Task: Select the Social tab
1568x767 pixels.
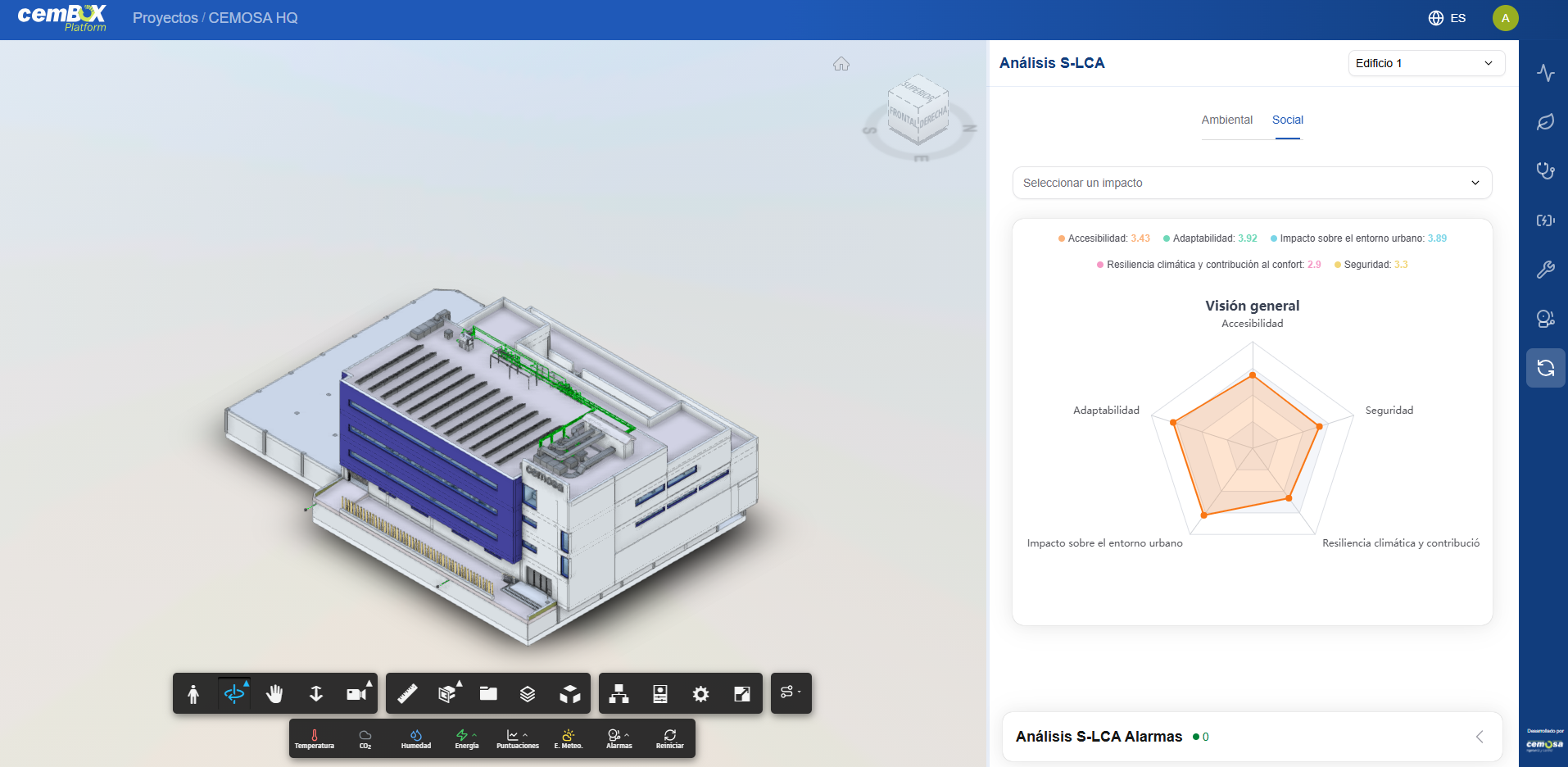Action: pyautogui.click(x=1287, y=120)
